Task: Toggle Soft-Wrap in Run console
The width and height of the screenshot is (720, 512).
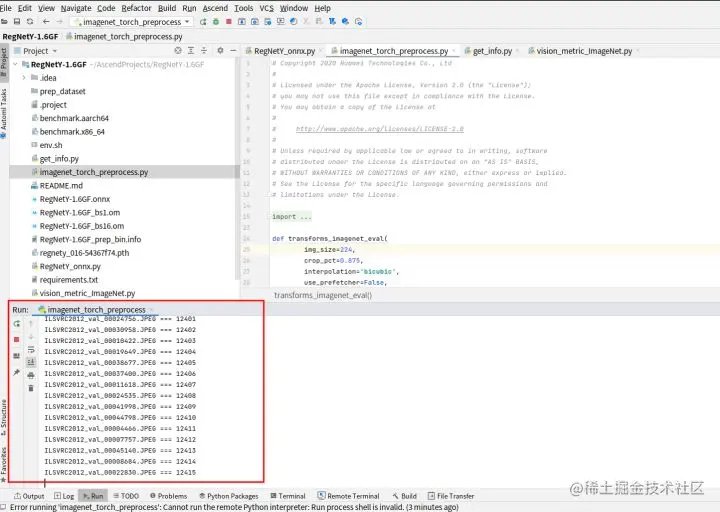Action: pyautogui.click(x=31, y=349)
